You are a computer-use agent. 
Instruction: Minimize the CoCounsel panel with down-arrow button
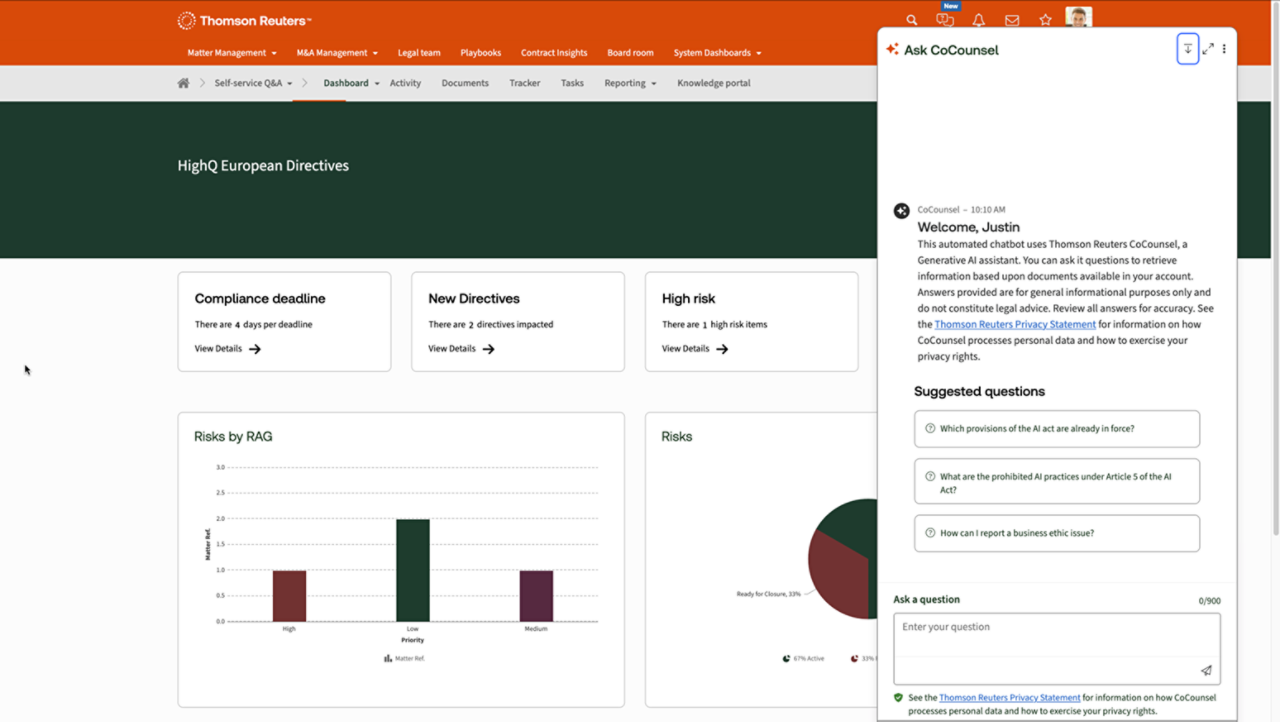[x=1187, y=49]
